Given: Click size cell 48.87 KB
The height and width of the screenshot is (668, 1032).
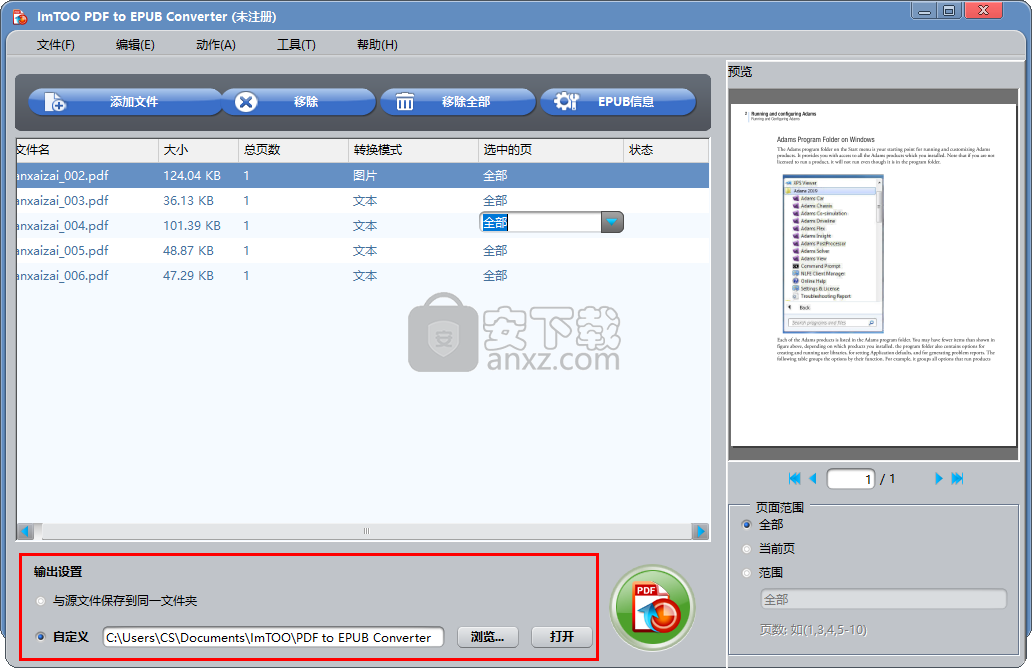Looking at the screenshot, I should (x=188, y=251).
